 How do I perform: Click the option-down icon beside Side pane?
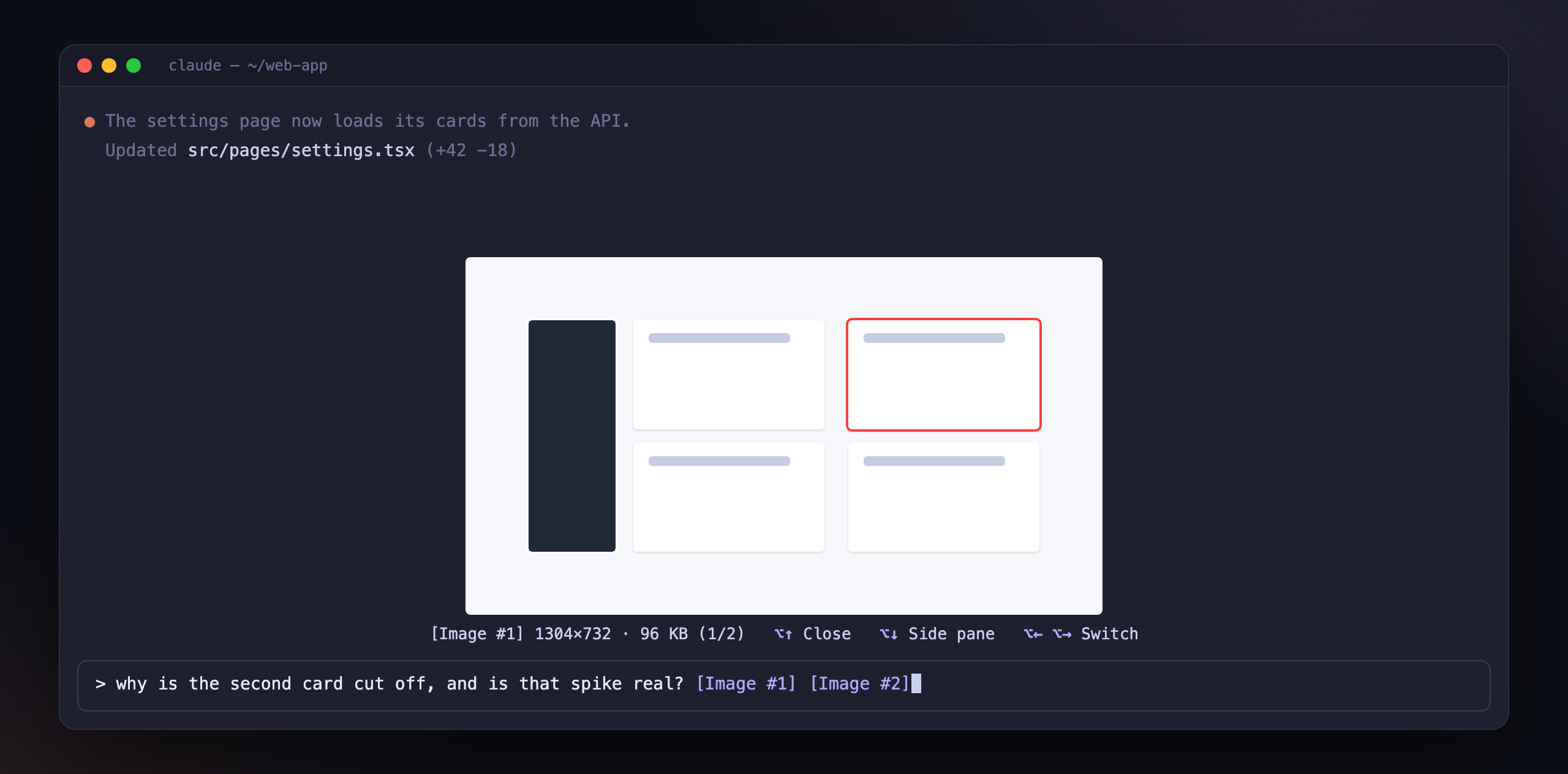(889, 634)
